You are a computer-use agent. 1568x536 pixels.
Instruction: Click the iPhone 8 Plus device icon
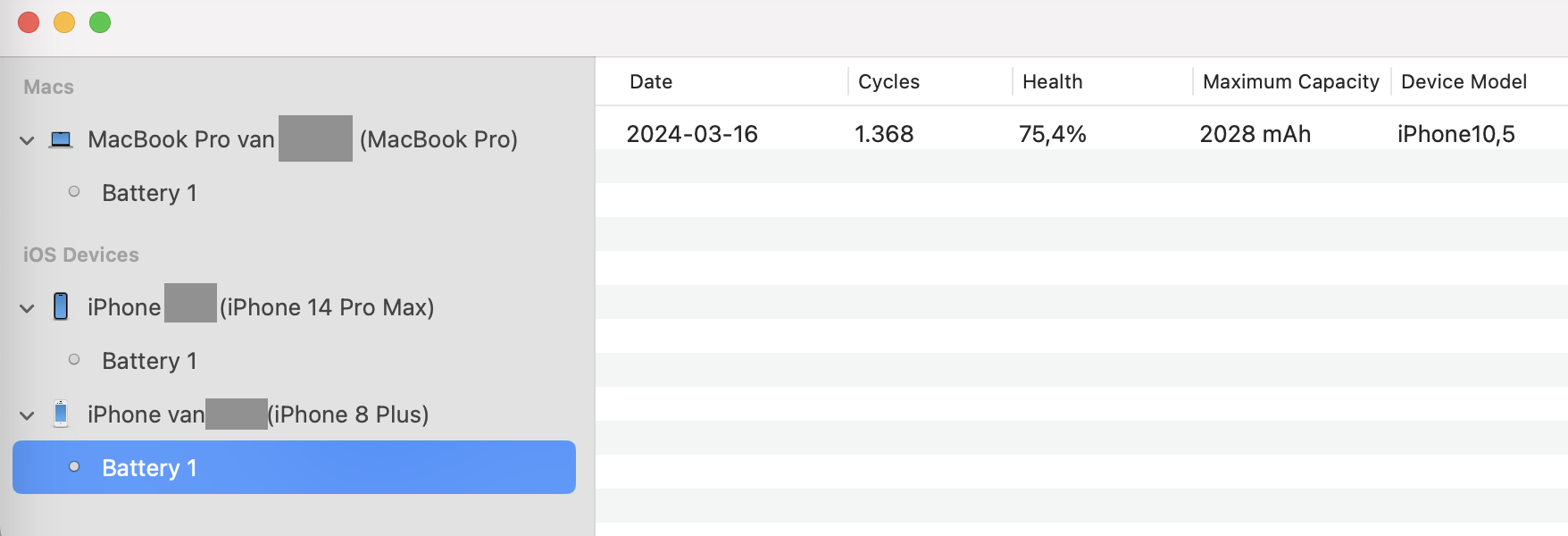point(61,414)
